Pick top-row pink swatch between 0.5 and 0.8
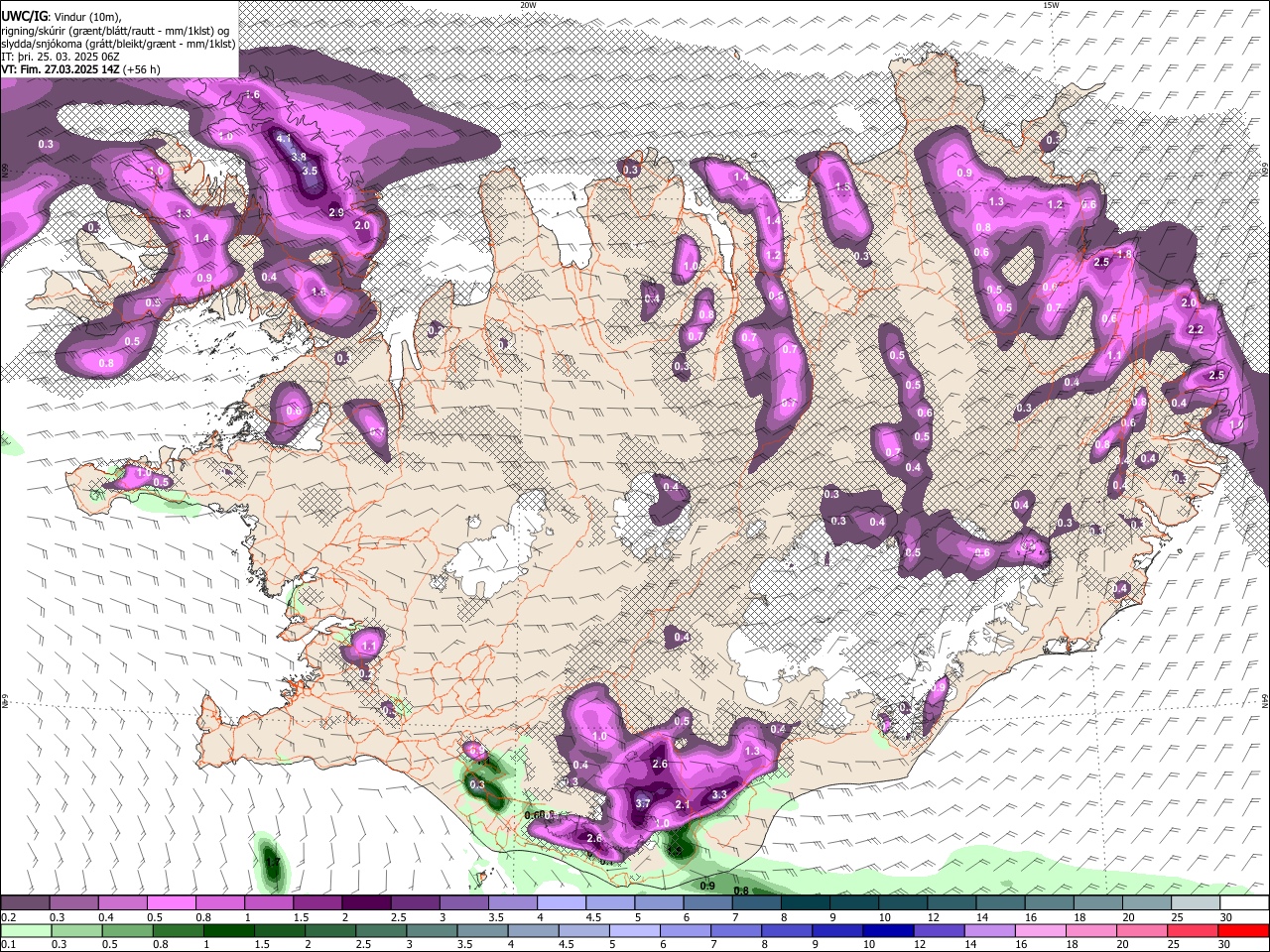1270x952 pixels. pyautogui.click(x=171, y=902)
